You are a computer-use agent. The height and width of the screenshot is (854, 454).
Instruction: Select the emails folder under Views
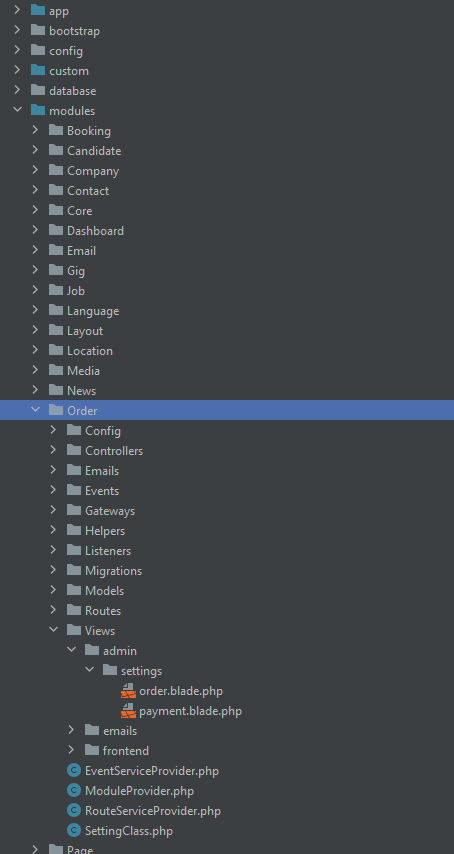[120, 731]
